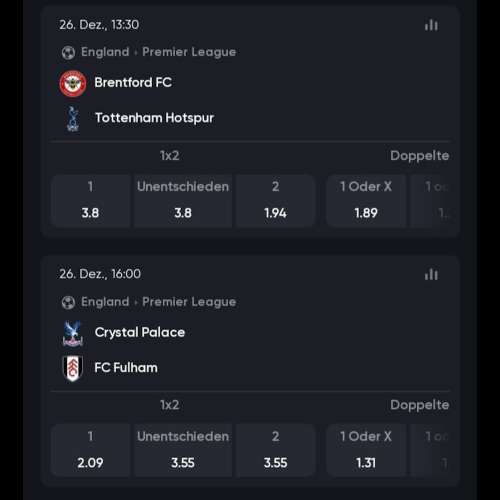Open the Tottenham Hotspur team name

(x=154, y=118)
